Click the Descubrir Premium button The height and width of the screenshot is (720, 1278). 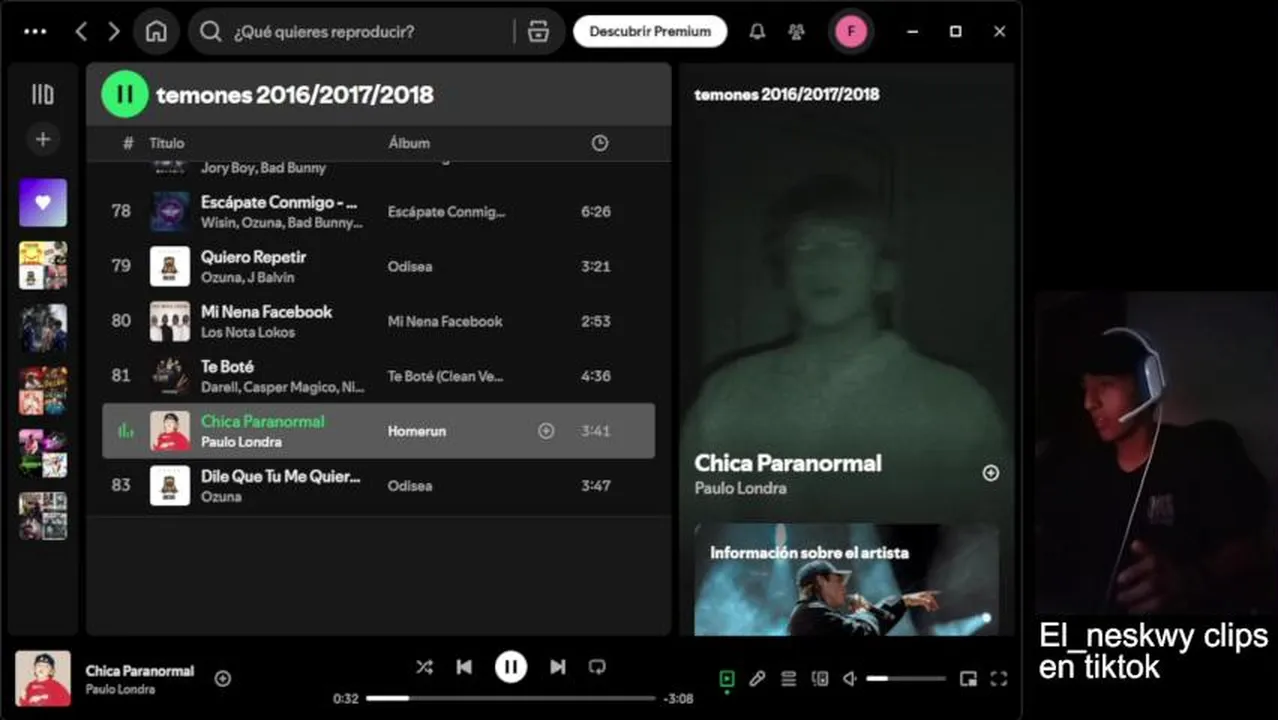point(650,31)
